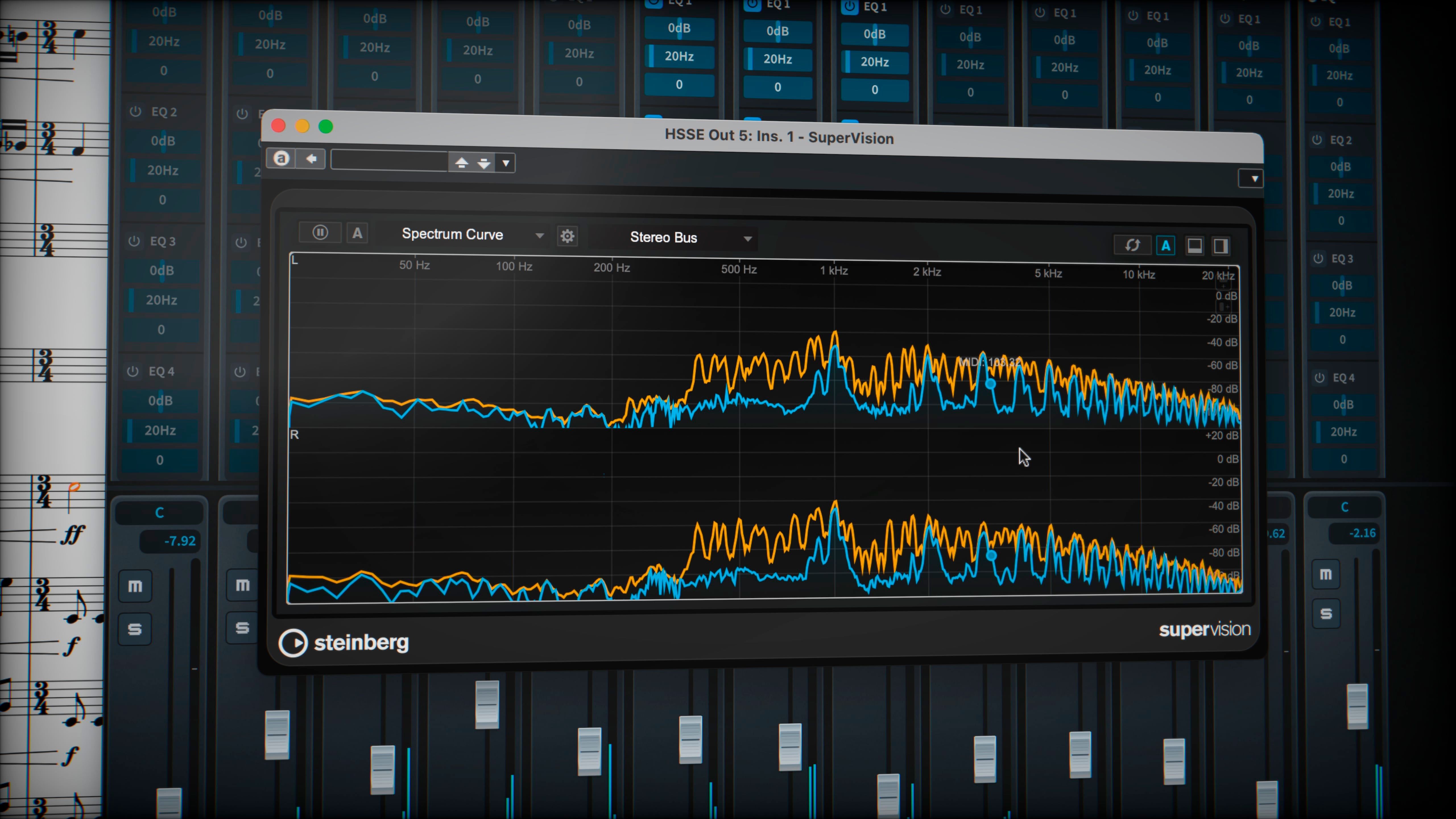Mute the leftmost mixer channel
Screen dimensions: 1456x819
tap(135, 586)
